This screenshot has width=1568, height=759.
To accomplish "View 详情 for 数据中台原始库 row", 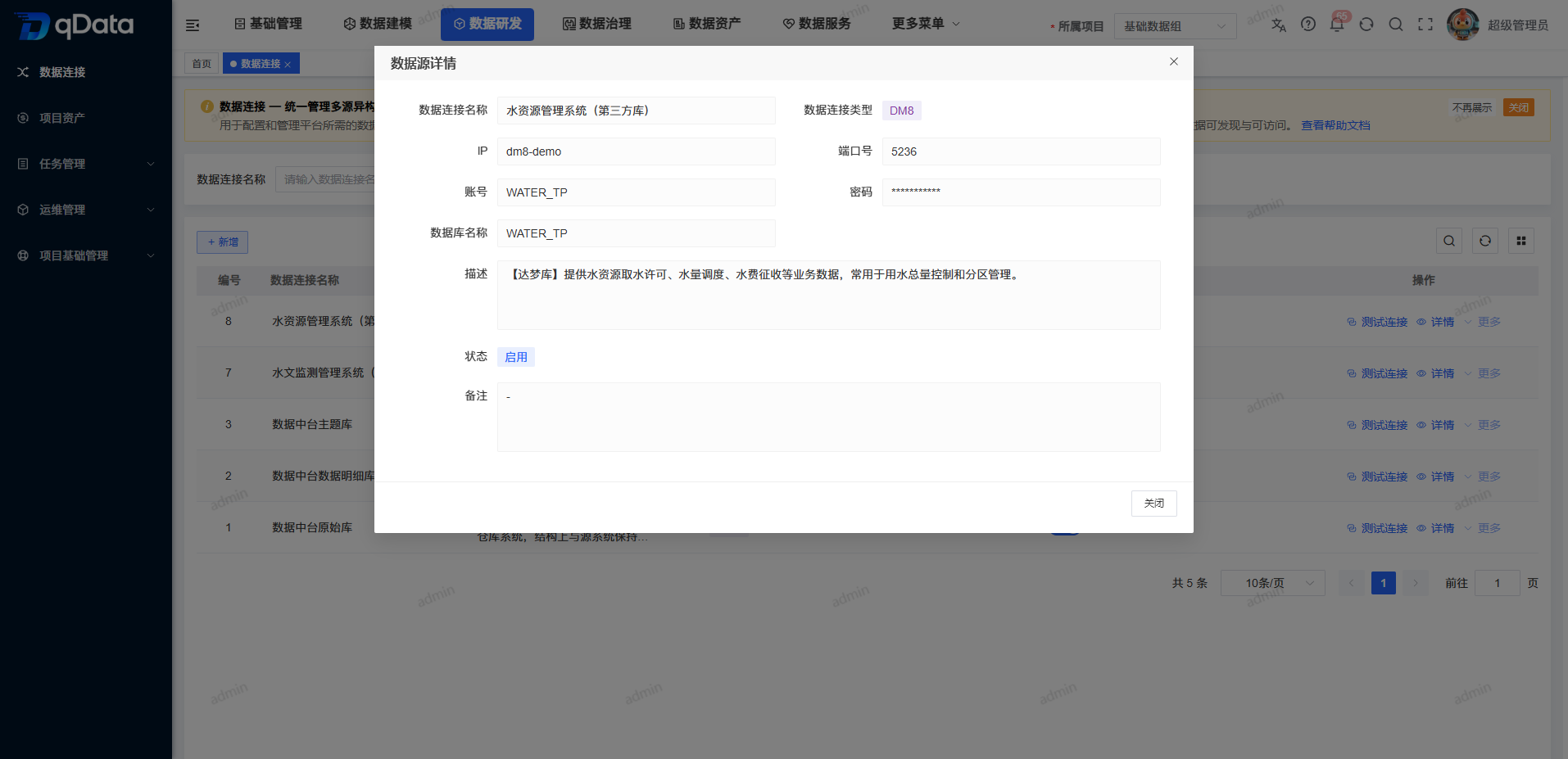I will [x=1435, y=528].
